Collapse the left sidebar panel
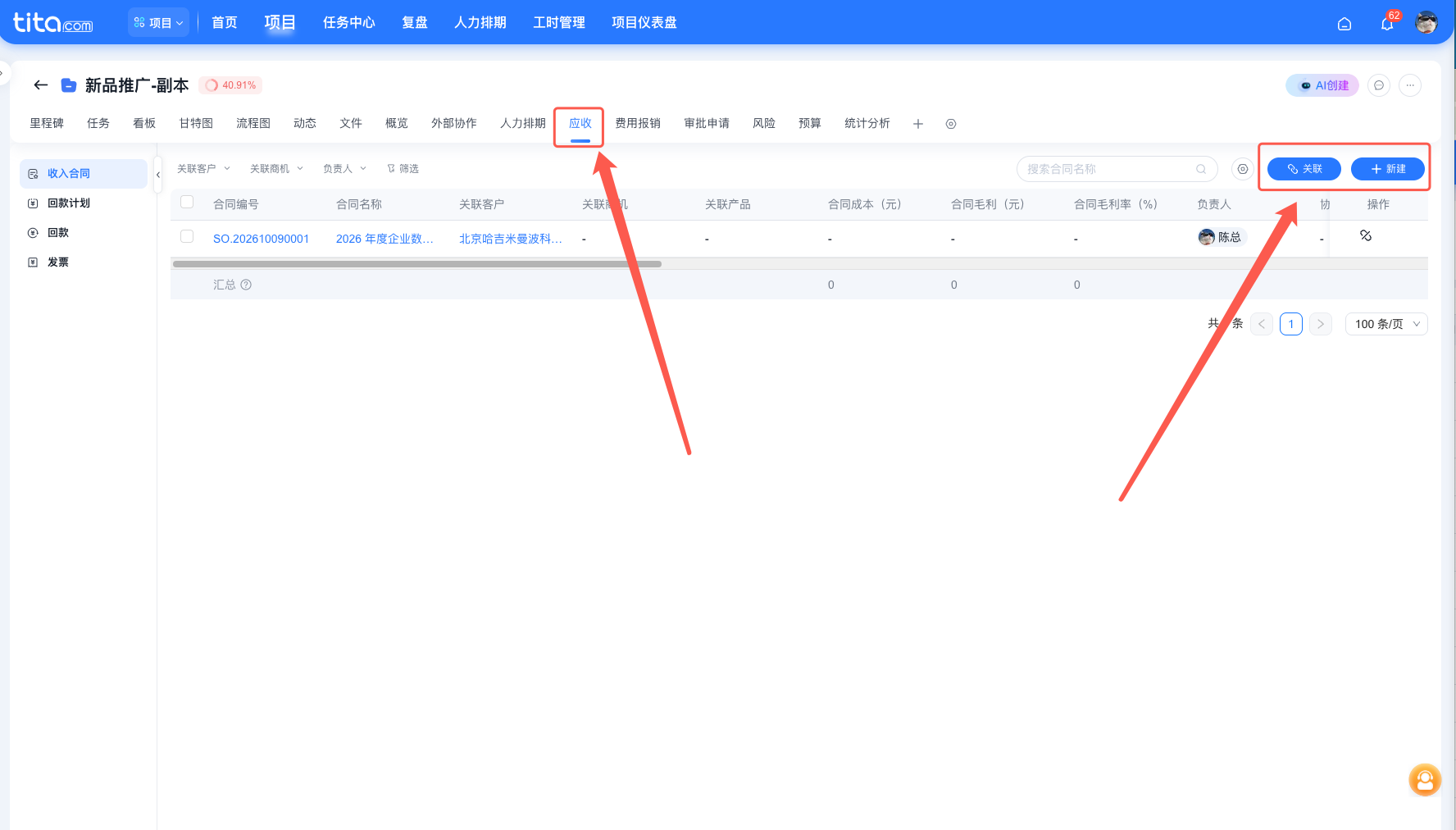The height and width of the screenshot is (830, 1456). (157, 175)
